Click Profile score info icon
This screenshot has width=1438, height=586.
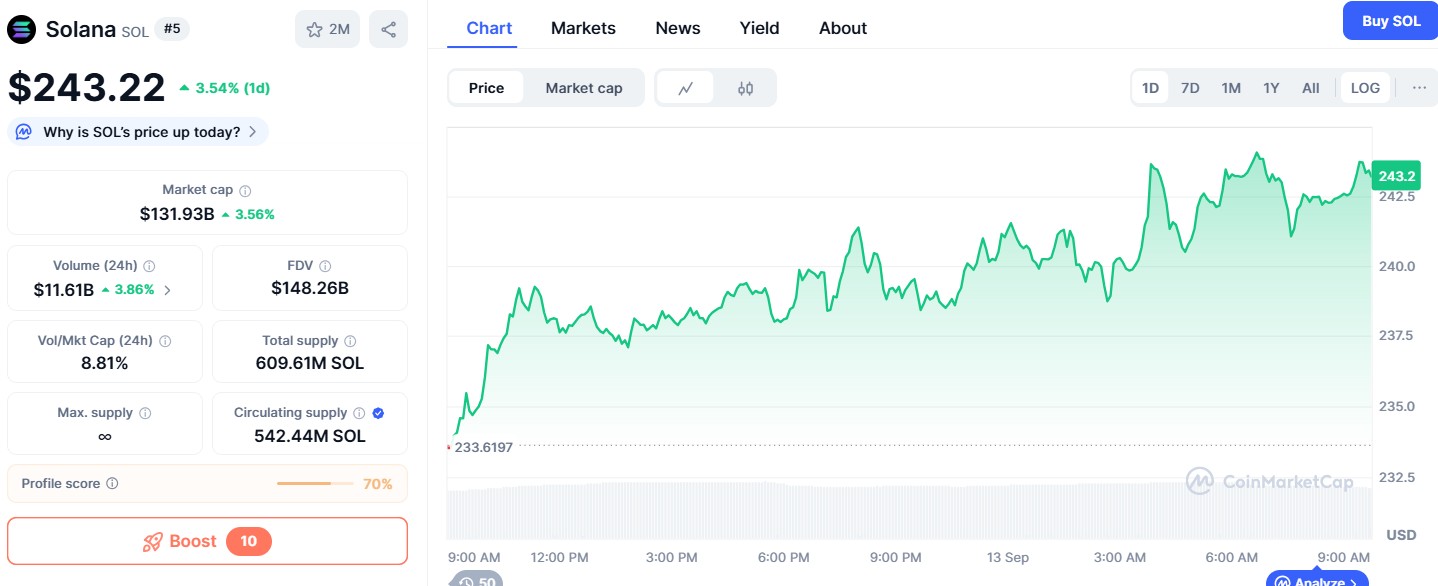pyautogui.click(x=112, y=484)
